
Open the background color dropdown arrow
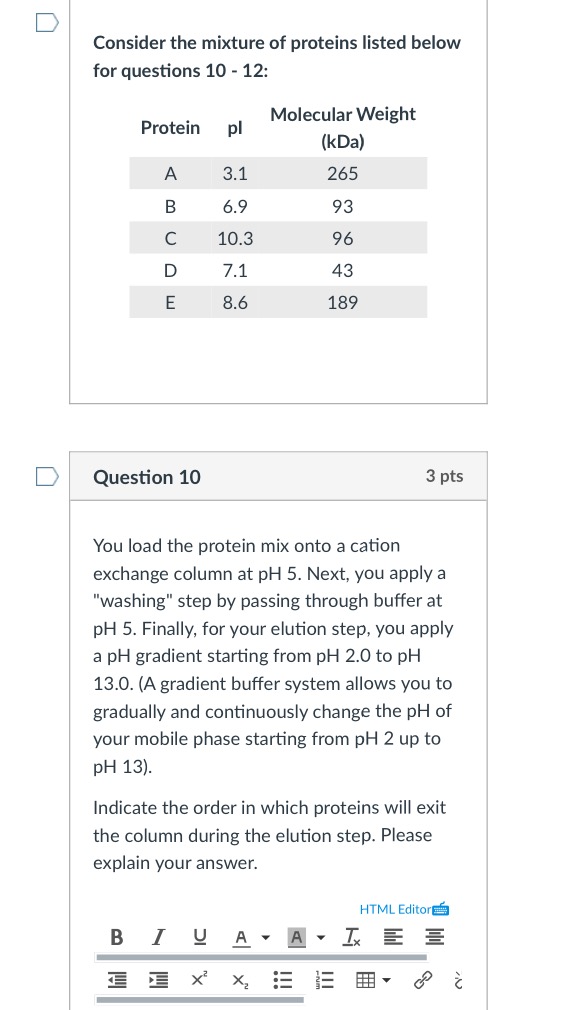pos(321,938)
